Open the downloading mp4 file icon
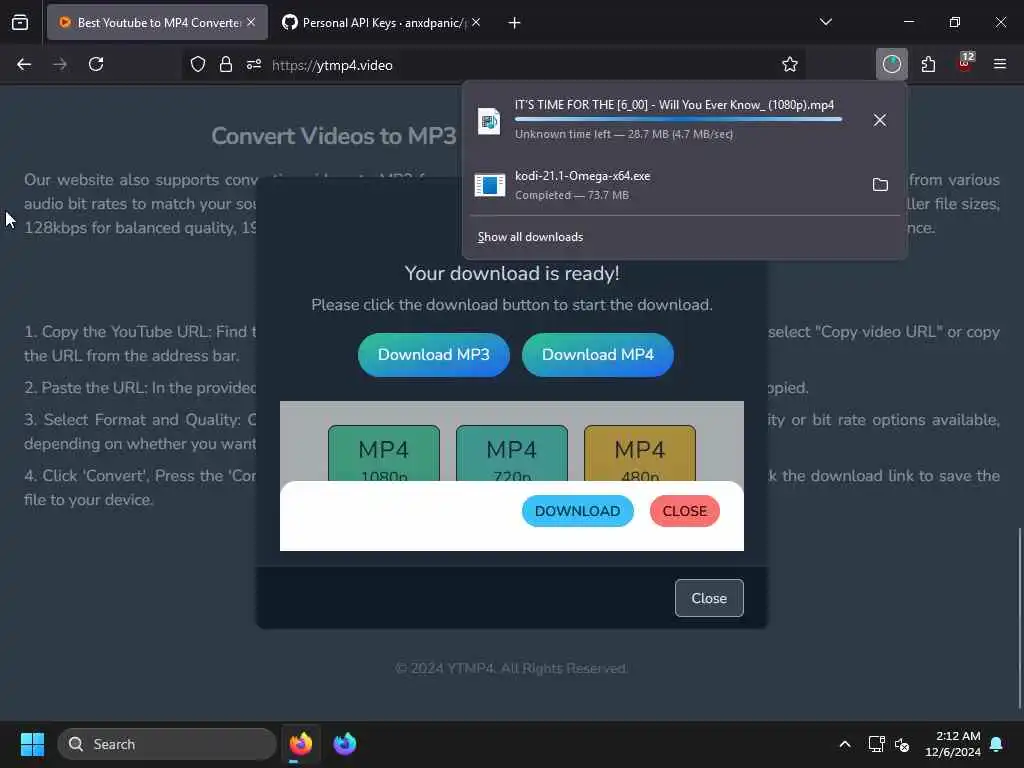The height and width of the screenshot is (768, 1024). pos(489,121)
